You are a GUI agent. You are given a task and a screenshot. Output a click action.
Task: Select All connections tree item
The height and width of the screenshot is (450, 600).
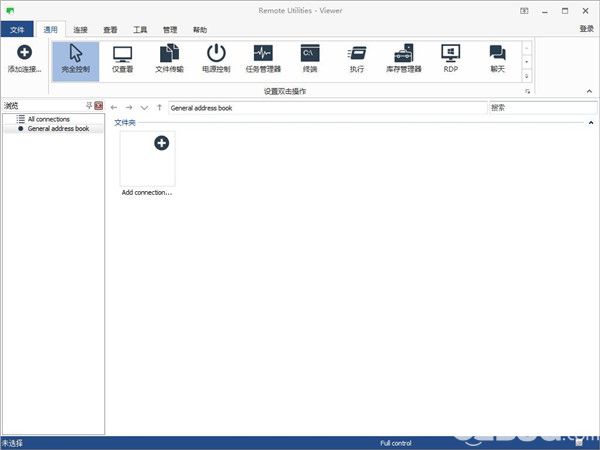click(49, 119)
